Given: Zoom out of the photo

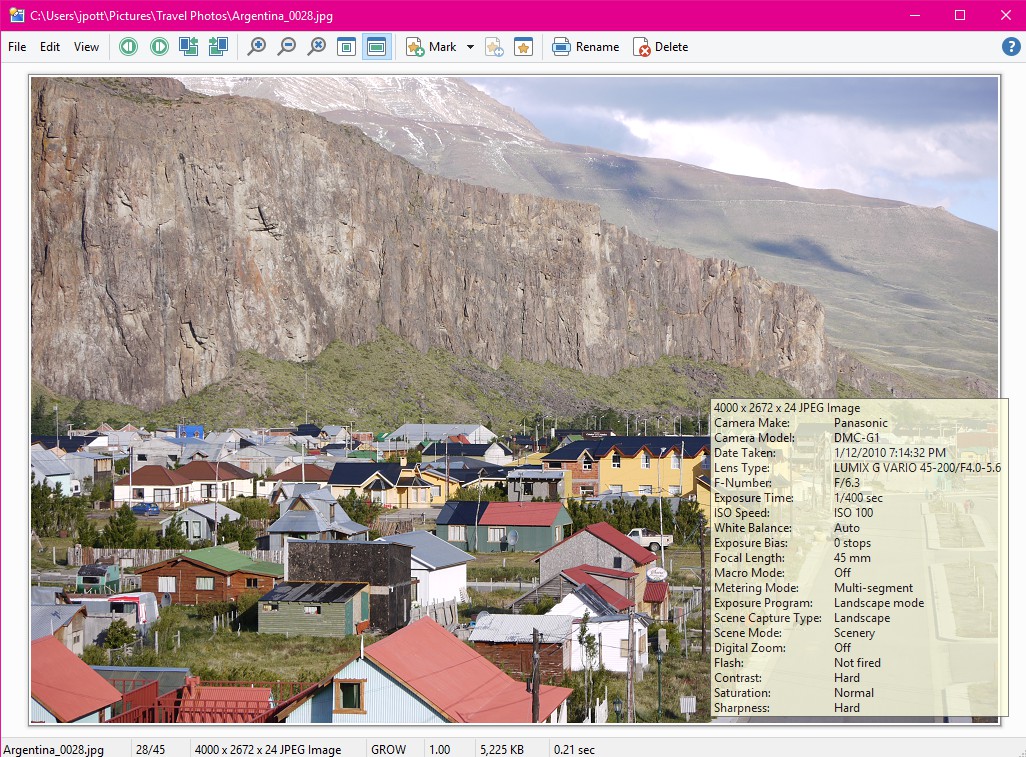Looking at the screenshot, I should coord(287,47).
